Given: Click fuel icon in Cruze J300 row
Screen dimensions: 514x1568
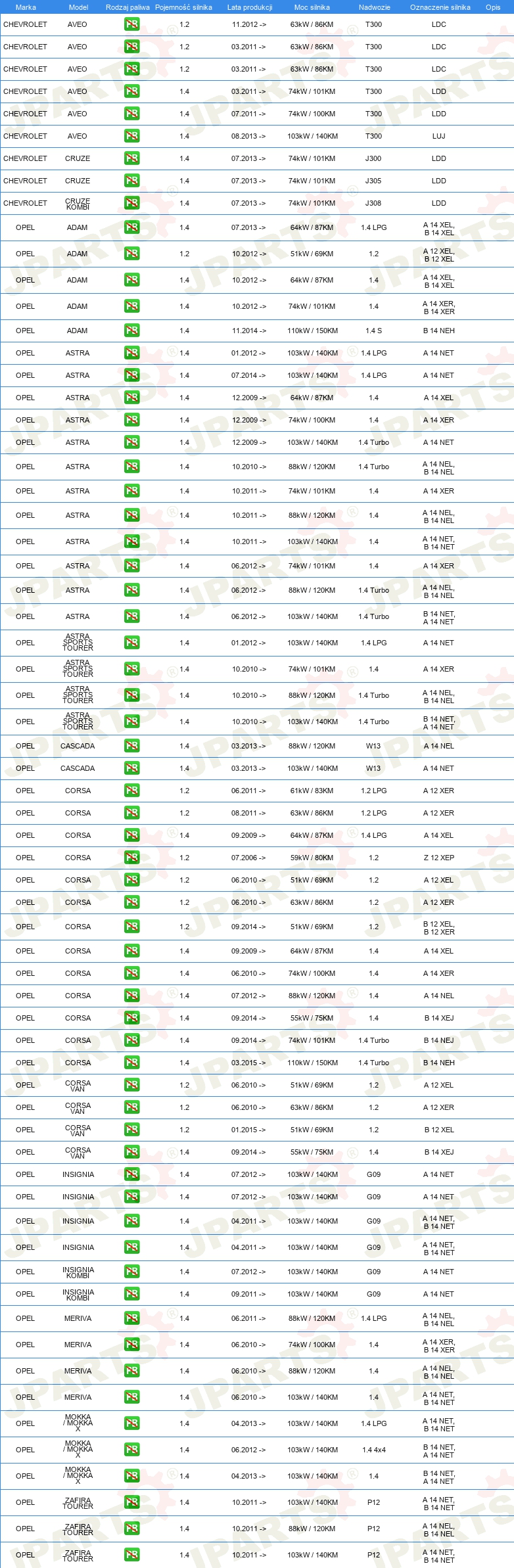Looking at the screenshot, I should point(131,158).
